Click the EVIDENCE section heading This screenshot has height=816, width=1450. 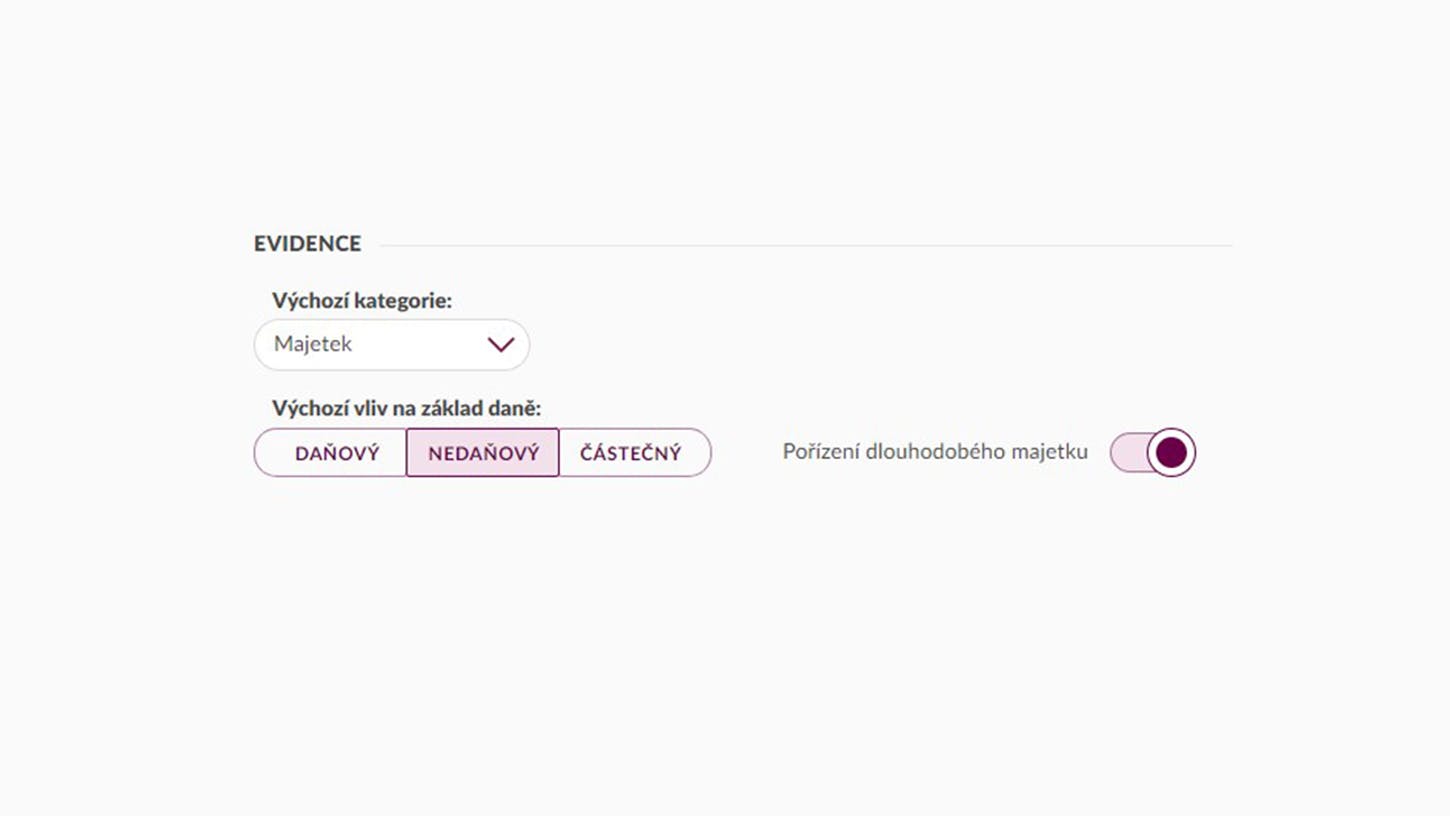click(307, 244)
